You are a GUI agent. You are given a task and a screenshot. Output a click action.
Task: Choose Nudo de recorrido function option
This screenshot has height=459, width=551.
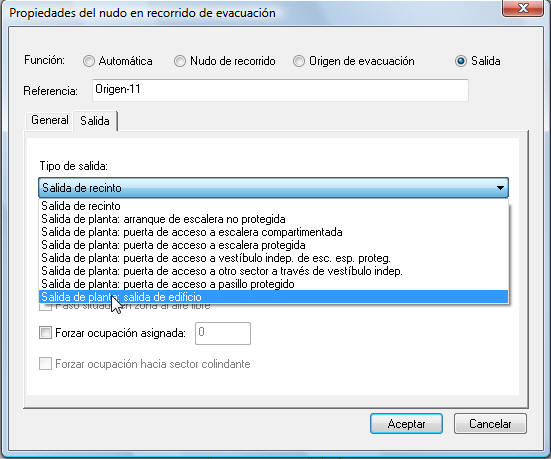(180, 61)
